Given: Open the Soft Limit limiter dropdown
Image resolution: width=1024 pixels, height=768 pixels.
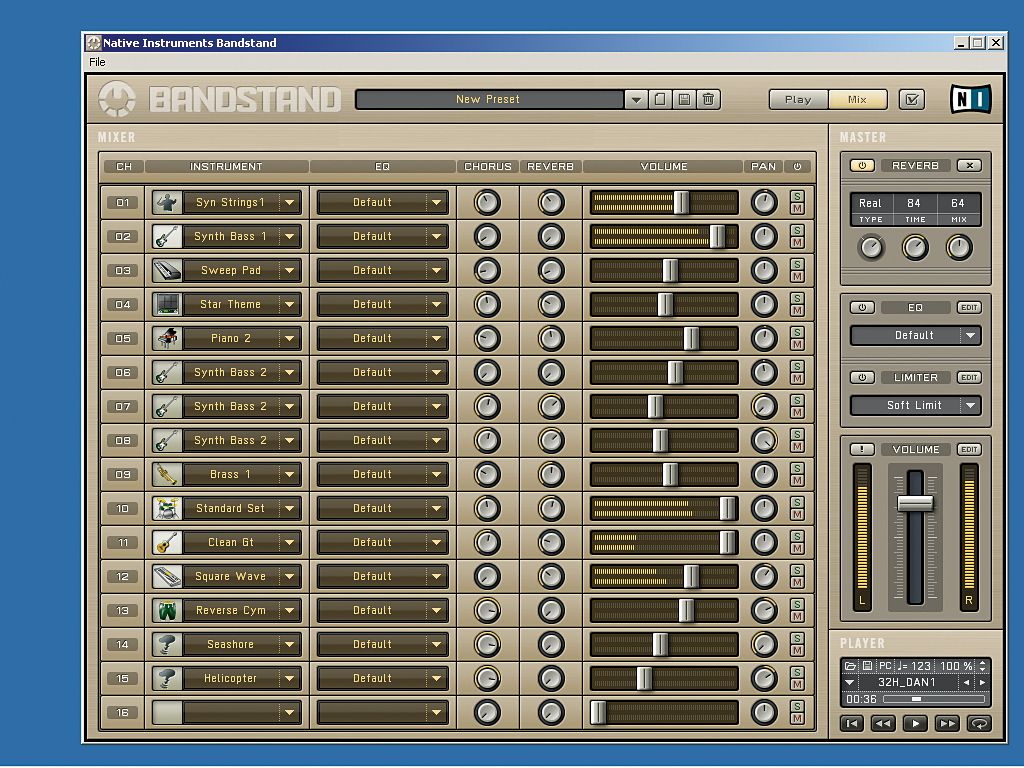Looking at the screenshot, I should [x=970, y=406].
